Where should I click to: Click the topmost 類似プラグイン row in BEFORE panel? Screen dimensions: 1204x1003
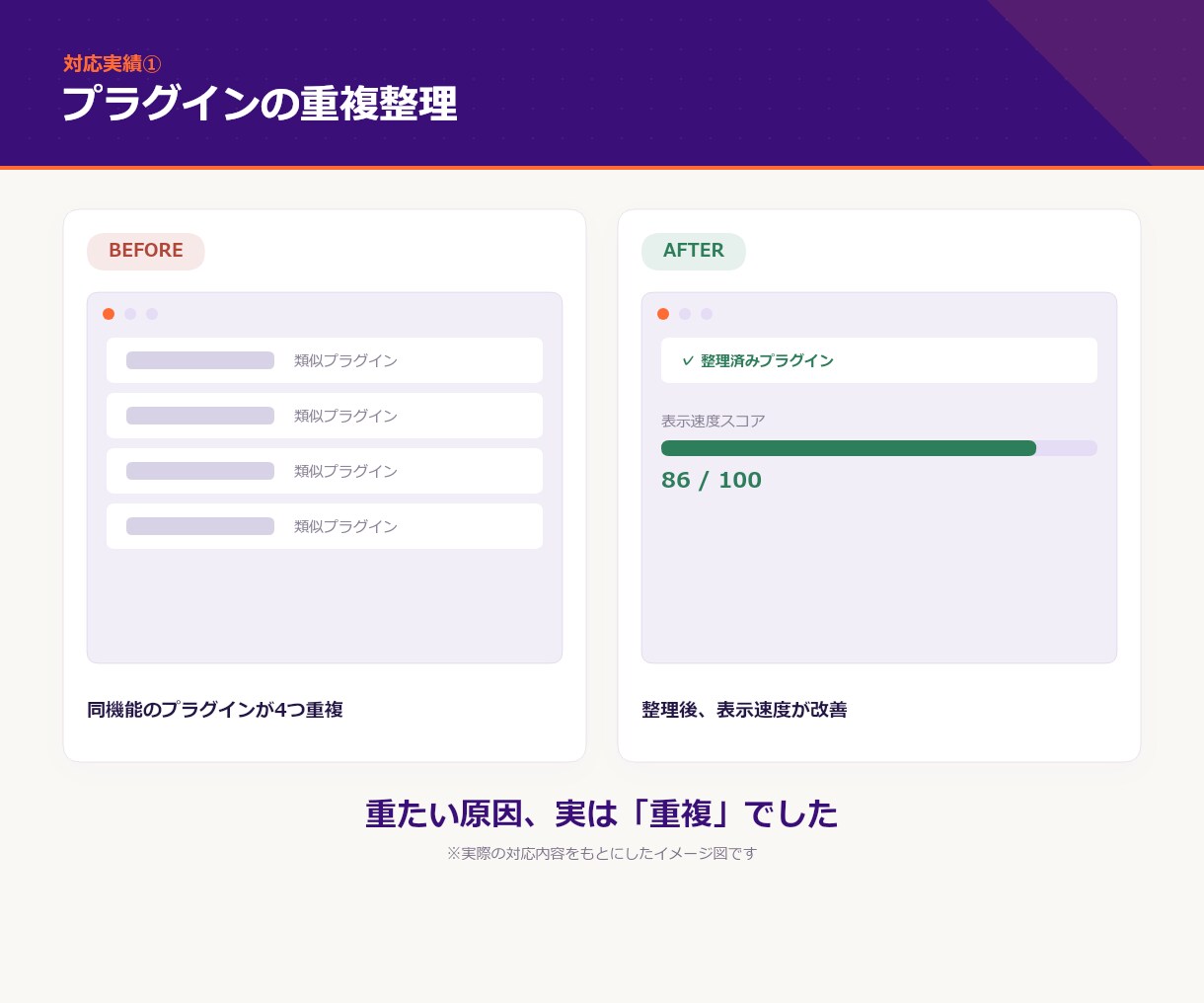(325, 360)
